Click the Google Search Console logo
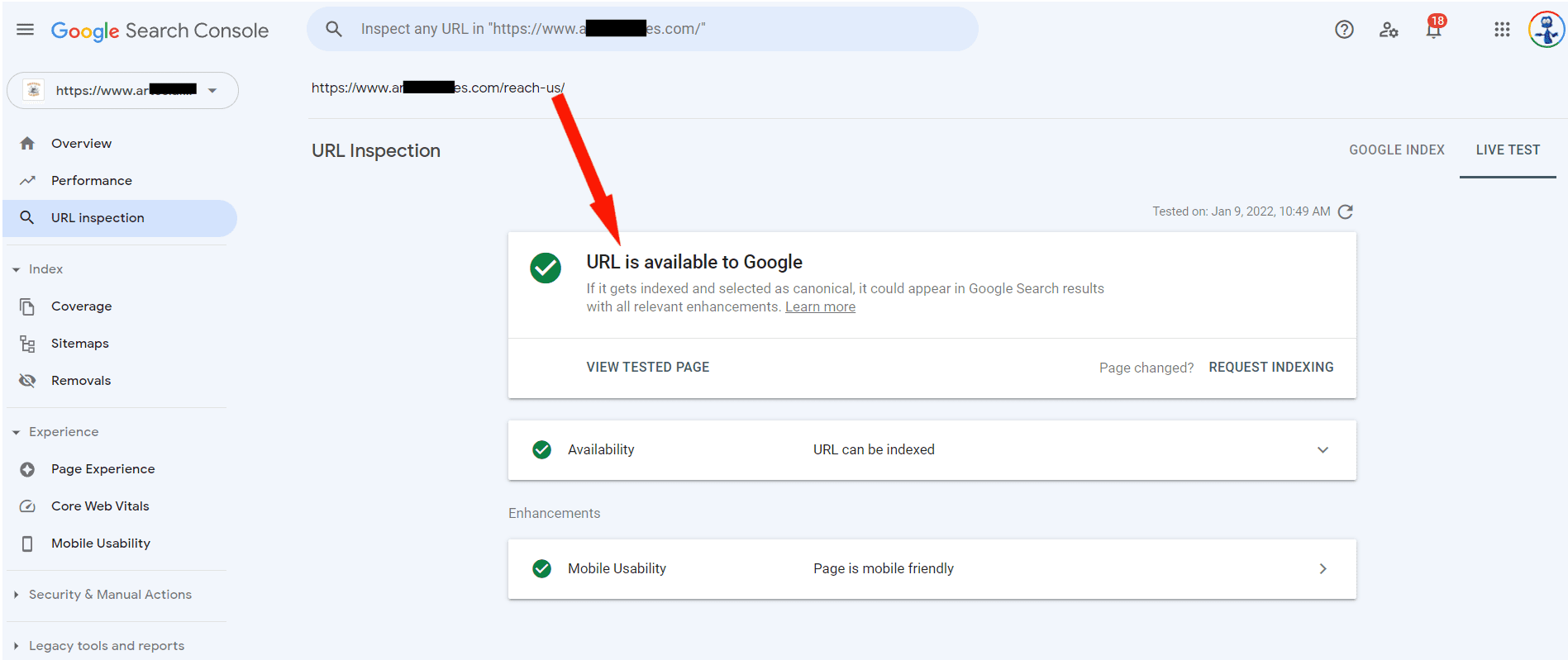Viewport: 1568px width, 660px height. coord(160,31)
